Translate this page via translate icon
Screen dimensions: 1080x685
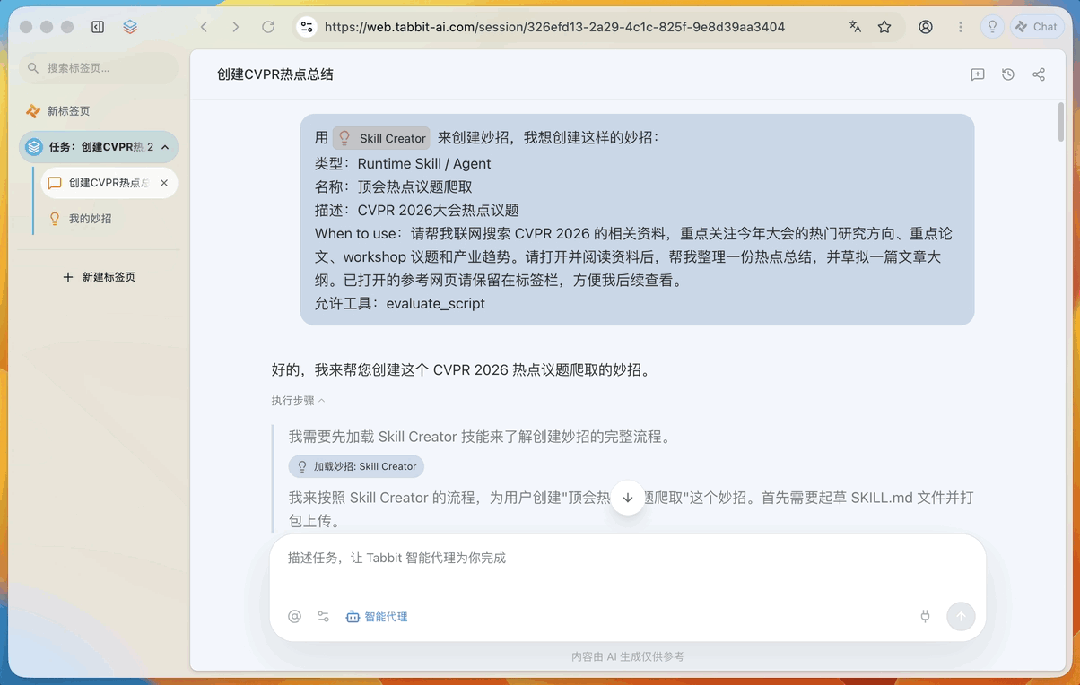[855, 27]
